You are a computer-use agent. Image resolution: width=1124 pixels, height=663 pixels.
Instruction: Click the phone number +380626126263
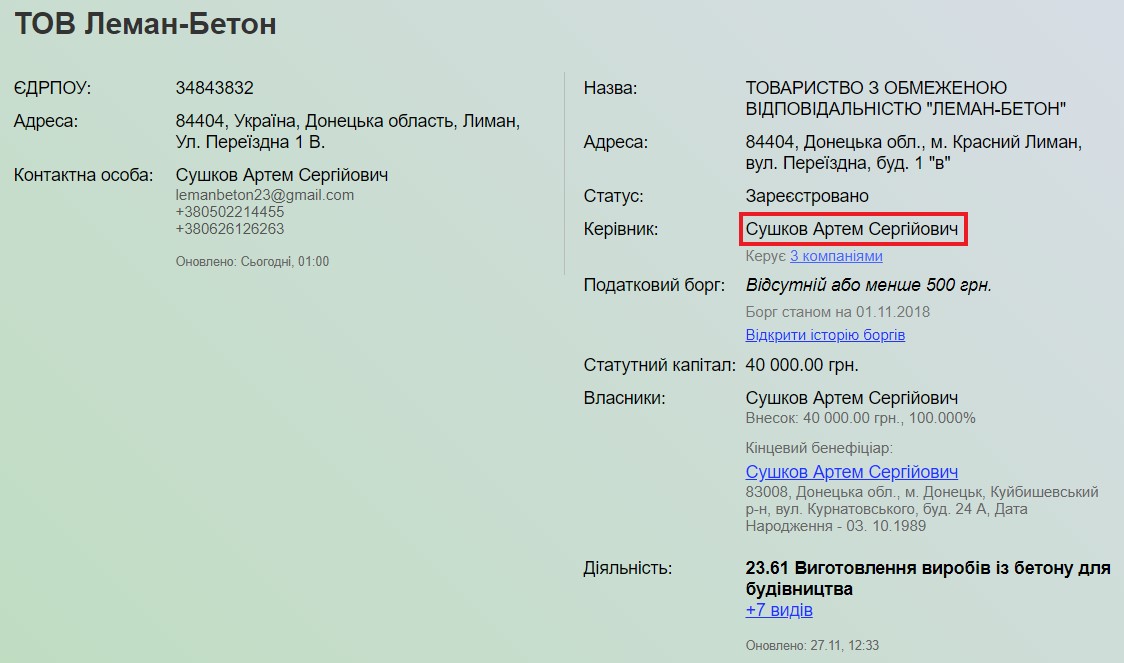pos(229,229)
